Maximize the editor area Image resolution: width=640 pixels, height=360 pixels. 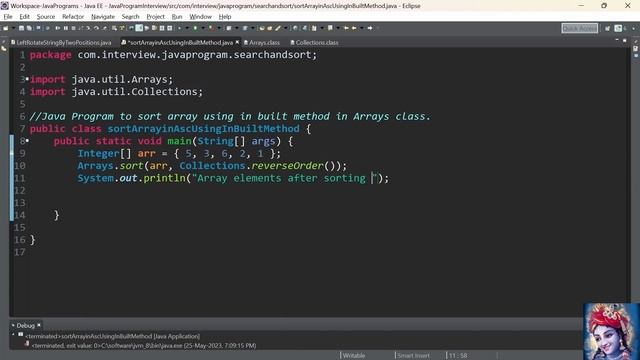pos(624,40)
